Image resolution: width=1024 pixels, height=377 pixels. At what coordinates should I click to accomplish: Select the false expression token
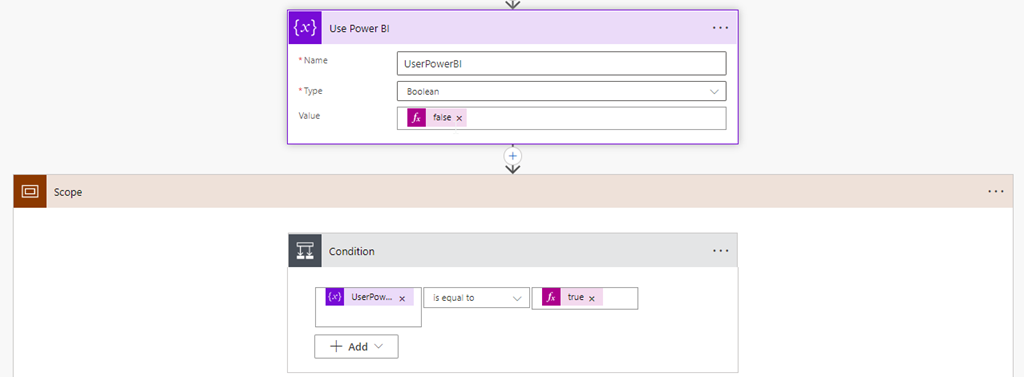pos(437,118)
